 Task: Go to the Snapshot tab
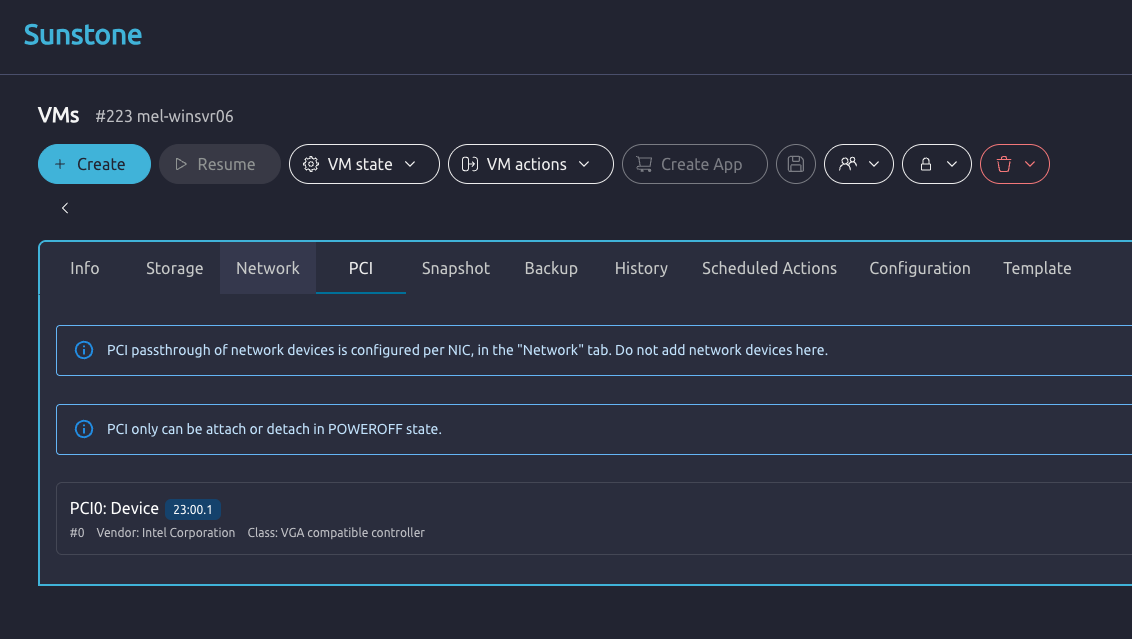tap(456, 268)
